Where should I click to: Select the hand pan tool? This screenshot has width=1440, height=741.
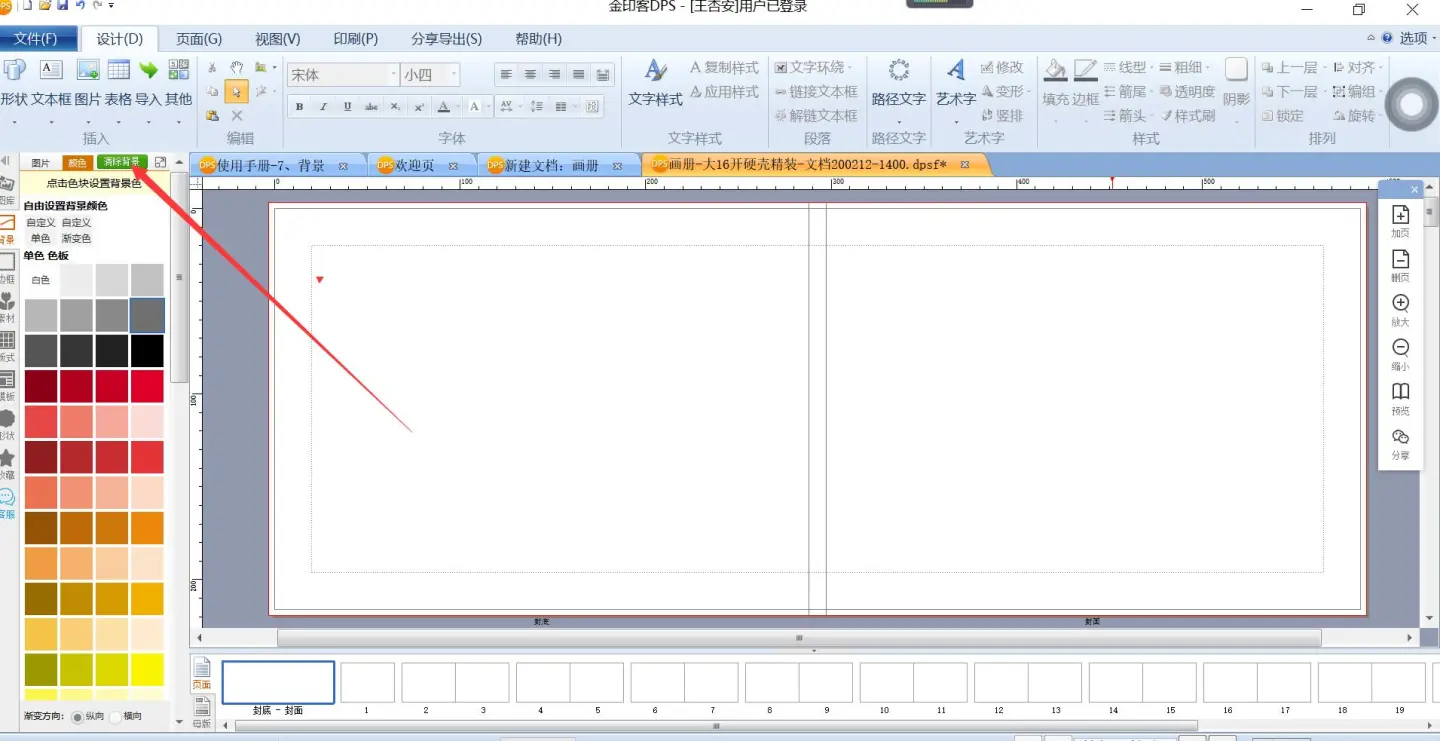(x=237, y=68)
